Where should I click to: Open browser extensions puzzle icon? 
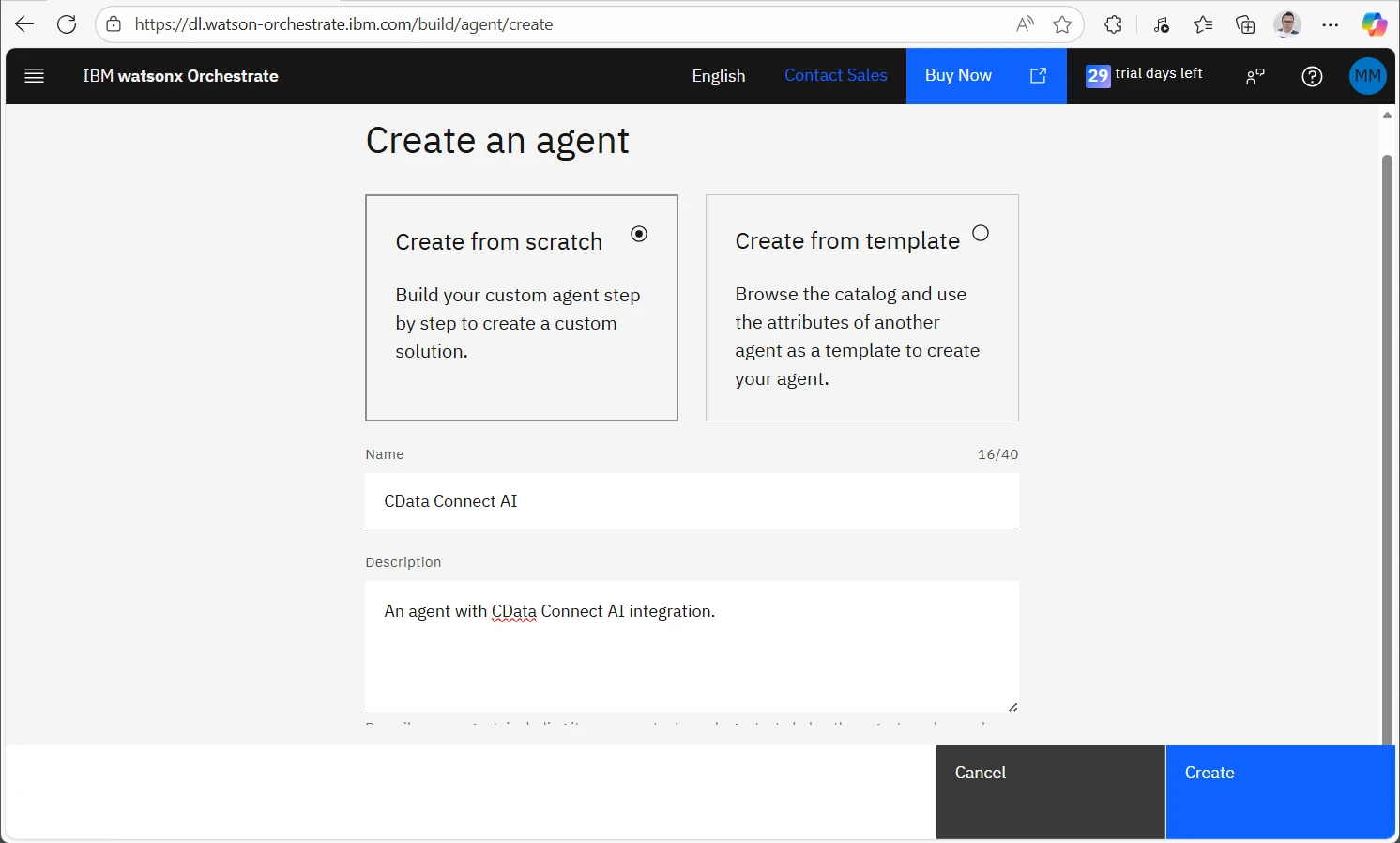pos(1114,24)
